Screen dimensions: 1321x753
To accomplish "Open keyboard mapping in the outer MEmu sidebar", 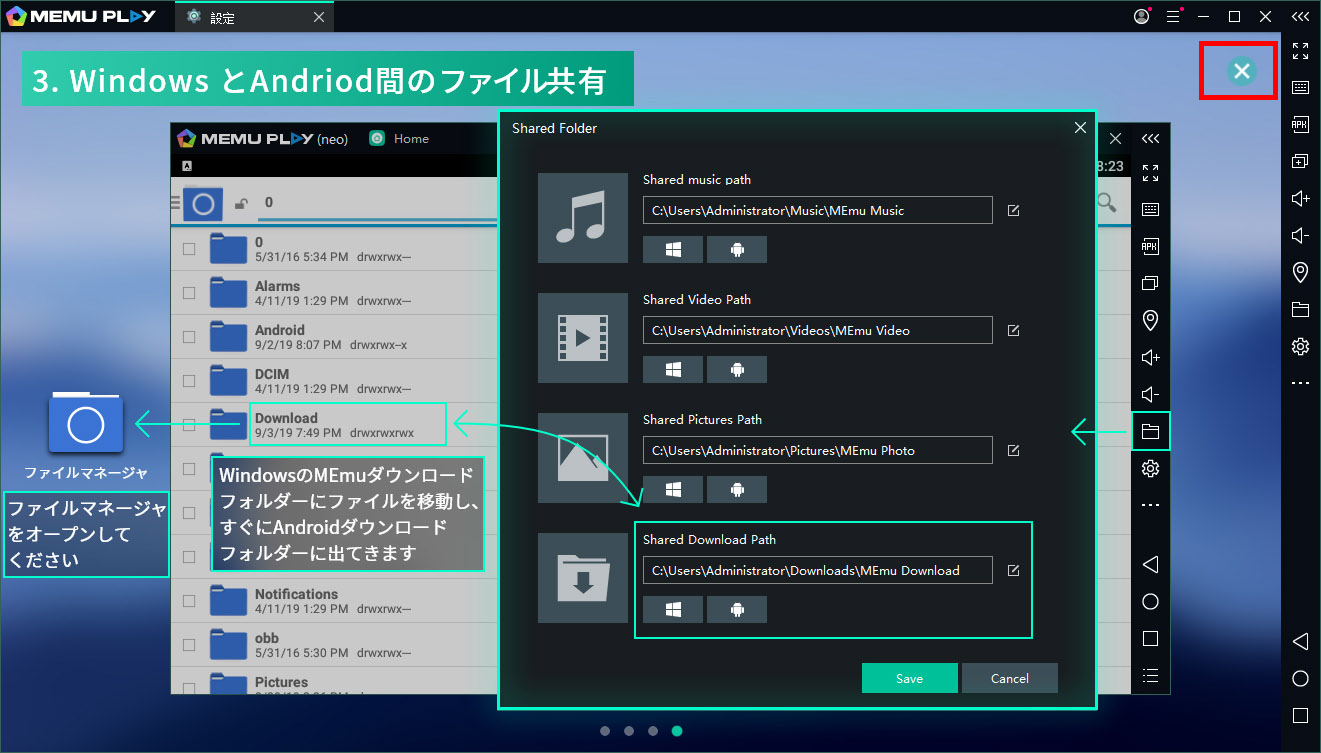I will tap(1300, 87).
